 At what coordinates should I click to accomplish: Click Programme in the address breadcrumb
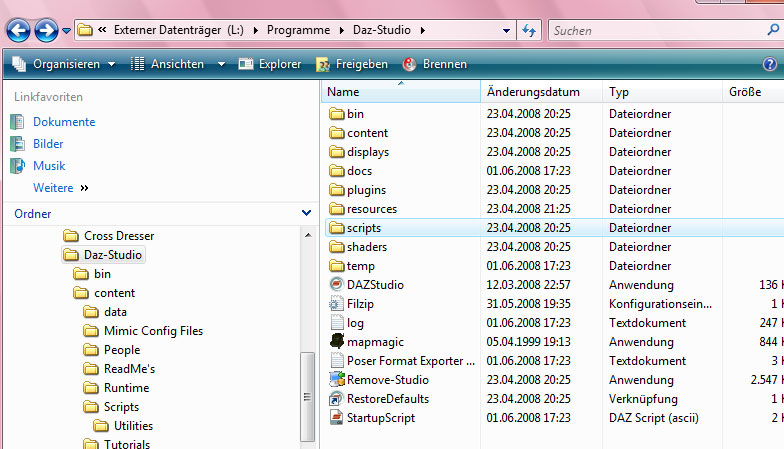298,30
